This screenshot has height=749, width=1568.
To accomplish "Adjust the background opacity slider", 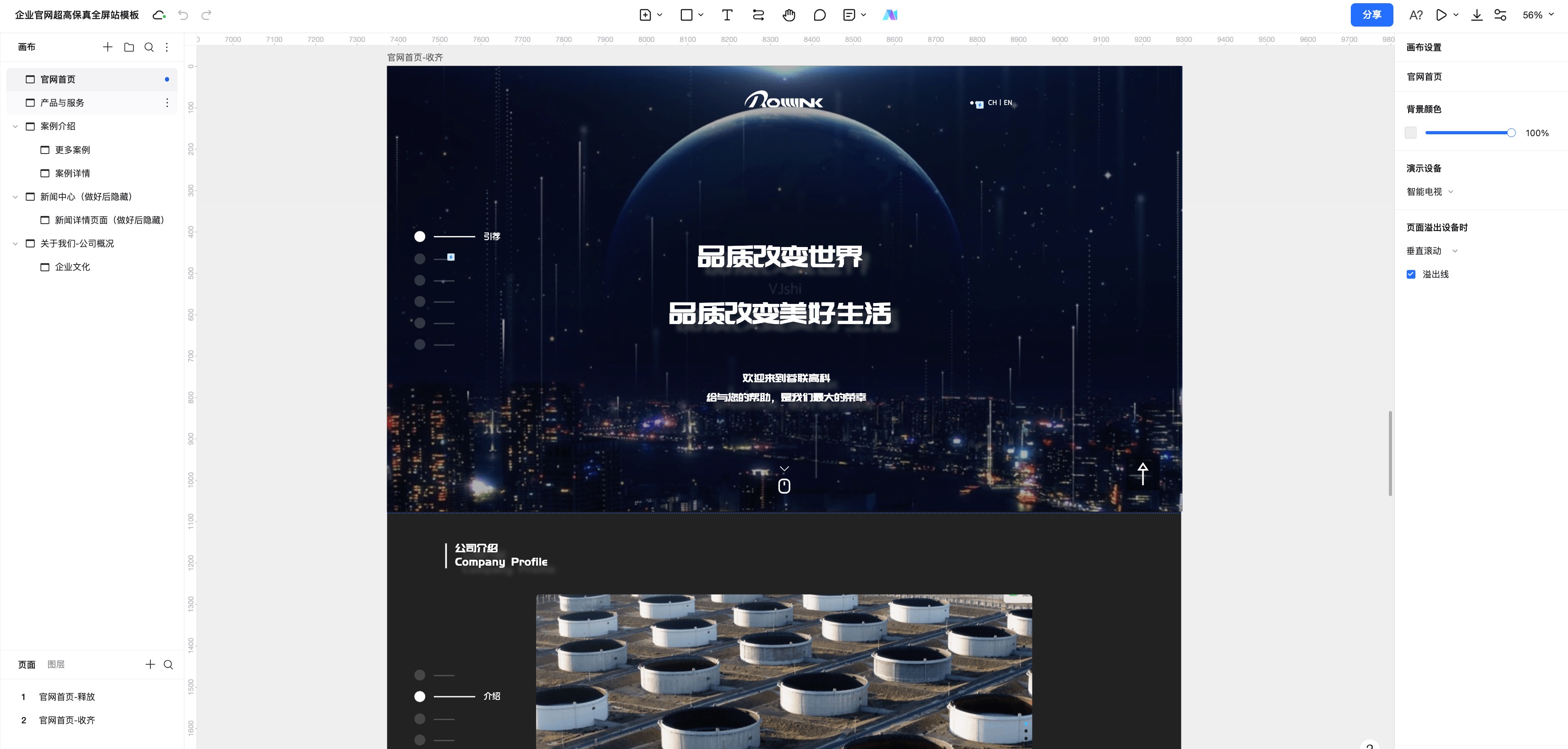I will coord(1470,133).
